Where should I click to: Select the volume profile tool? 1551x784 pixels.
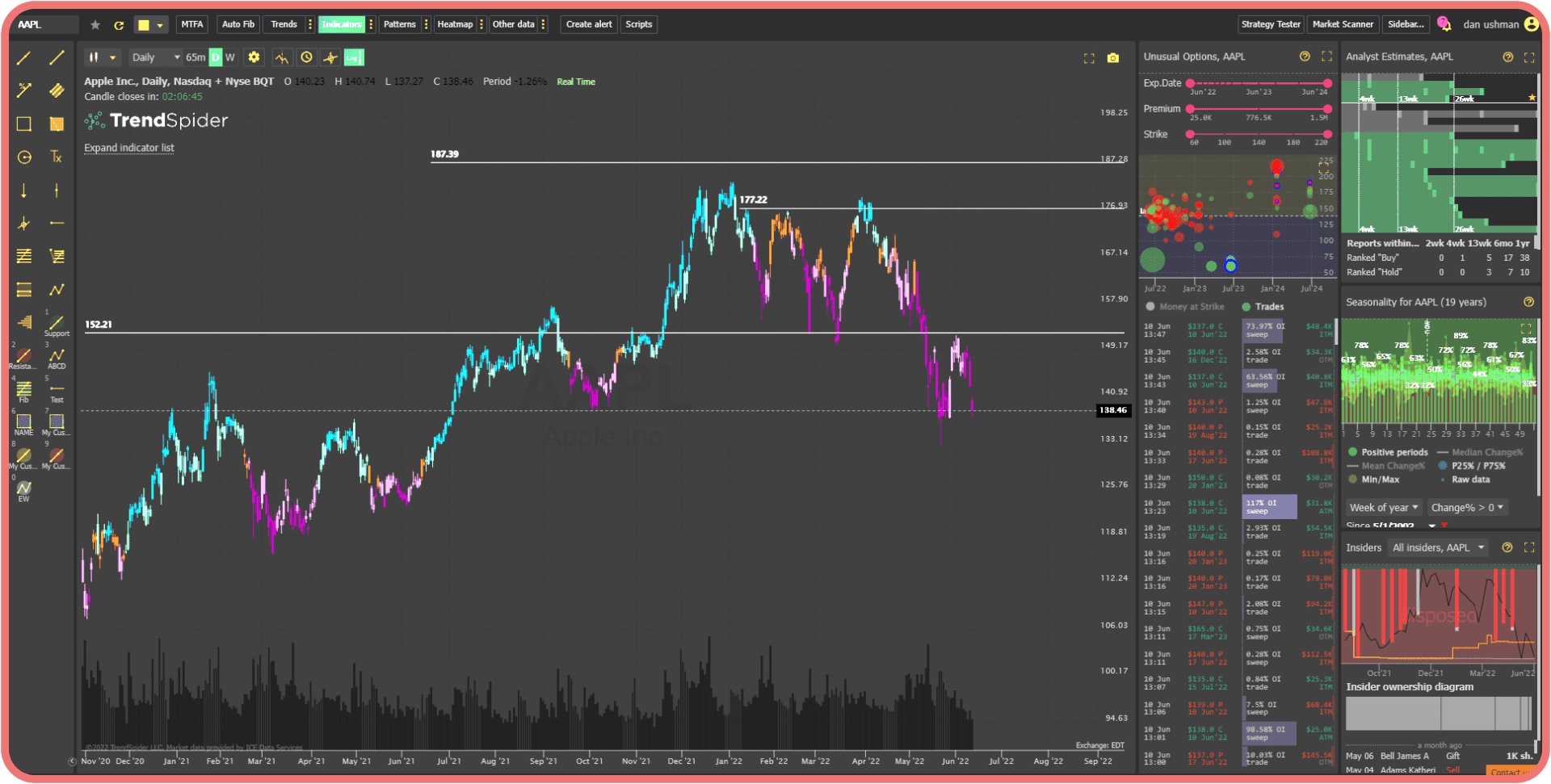tap(24, 322)
